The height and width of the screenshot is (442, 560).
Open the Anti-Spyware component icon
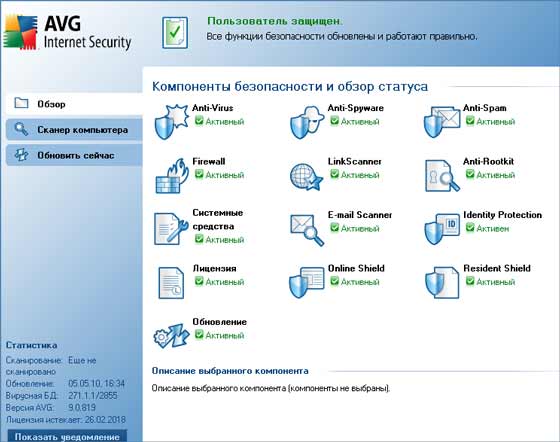pyautogui.click(x=307, y=122)
